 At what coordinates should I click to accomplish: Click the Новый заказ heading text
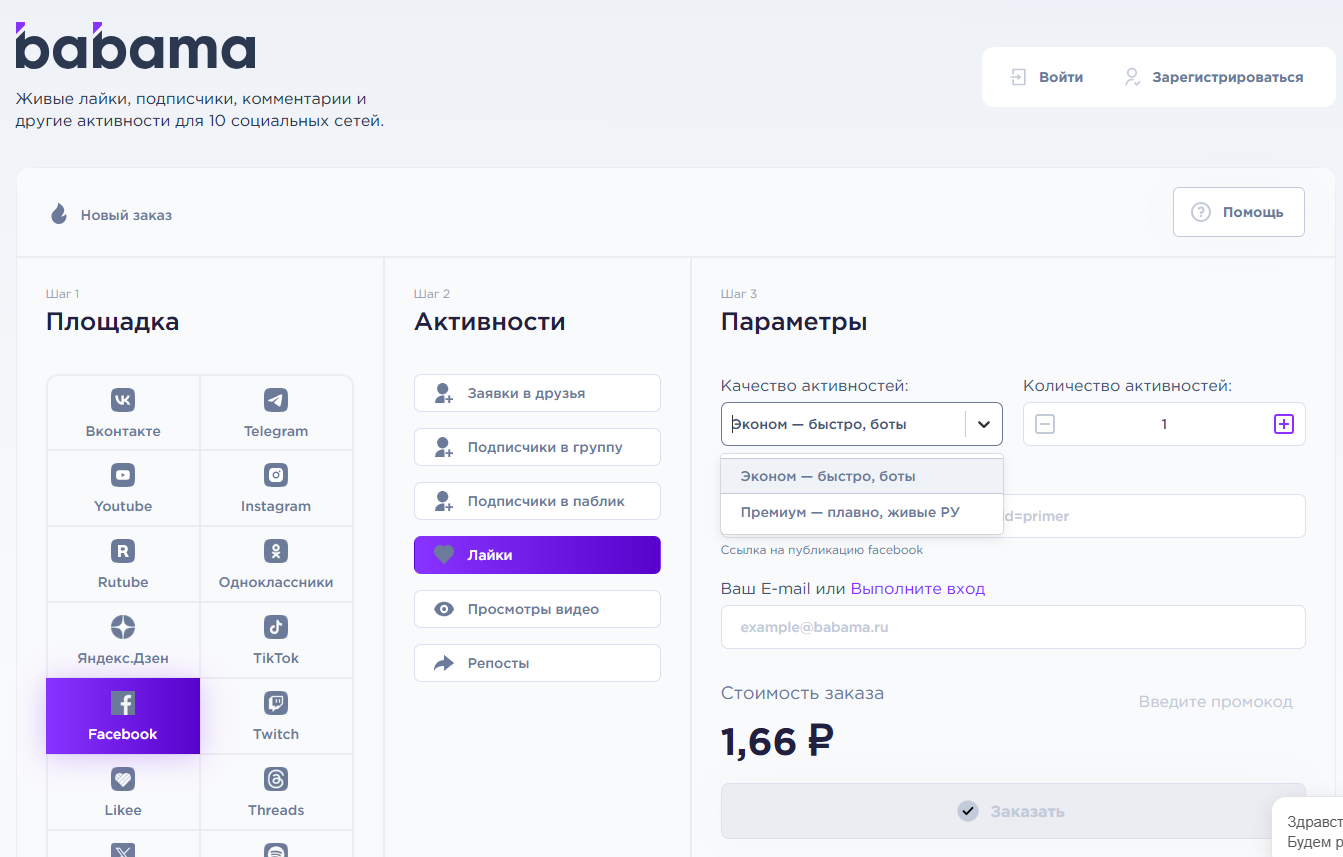(x=126, y=215)
